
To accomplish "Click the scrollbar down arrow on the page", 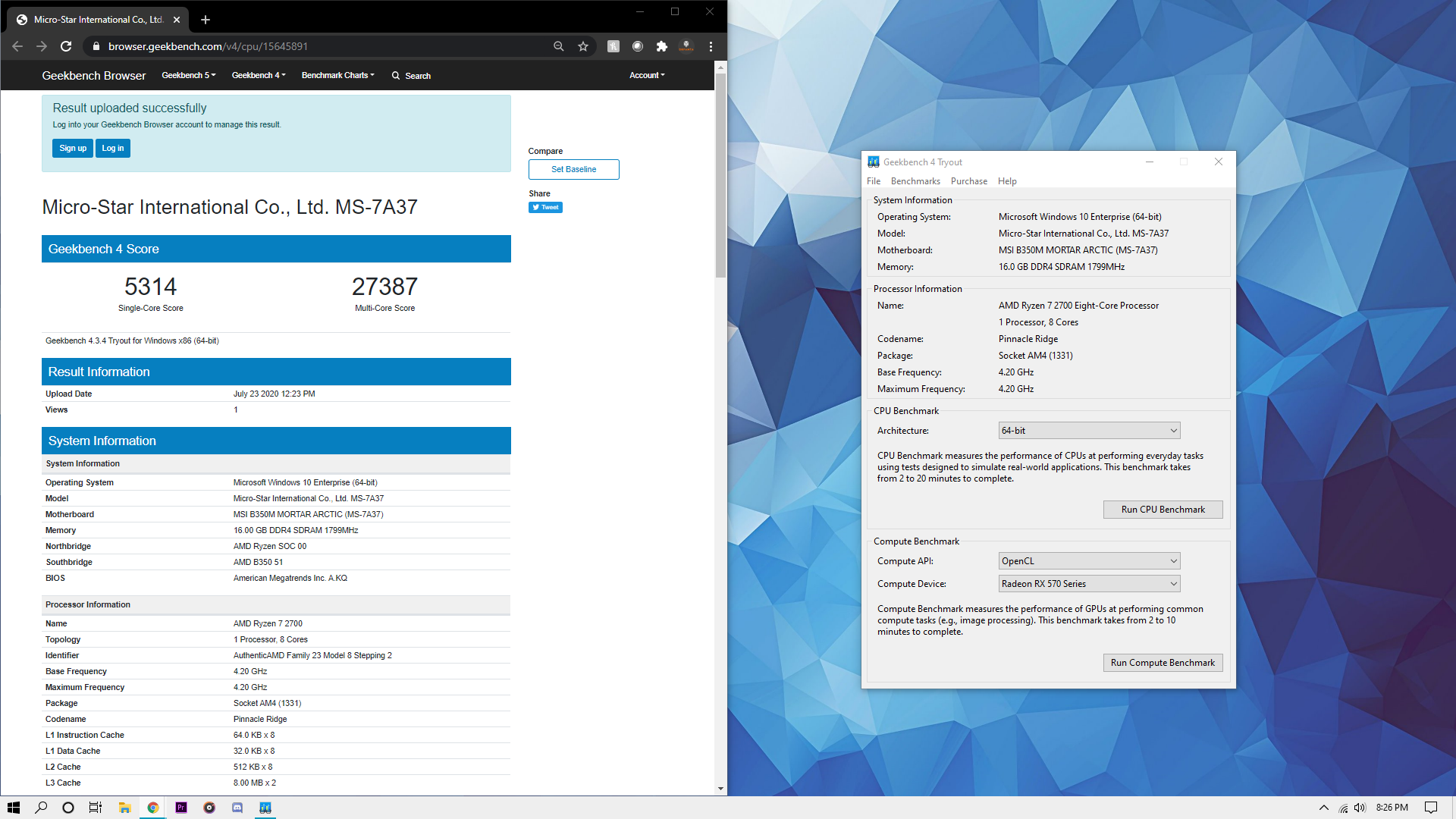I will (720, 789).
